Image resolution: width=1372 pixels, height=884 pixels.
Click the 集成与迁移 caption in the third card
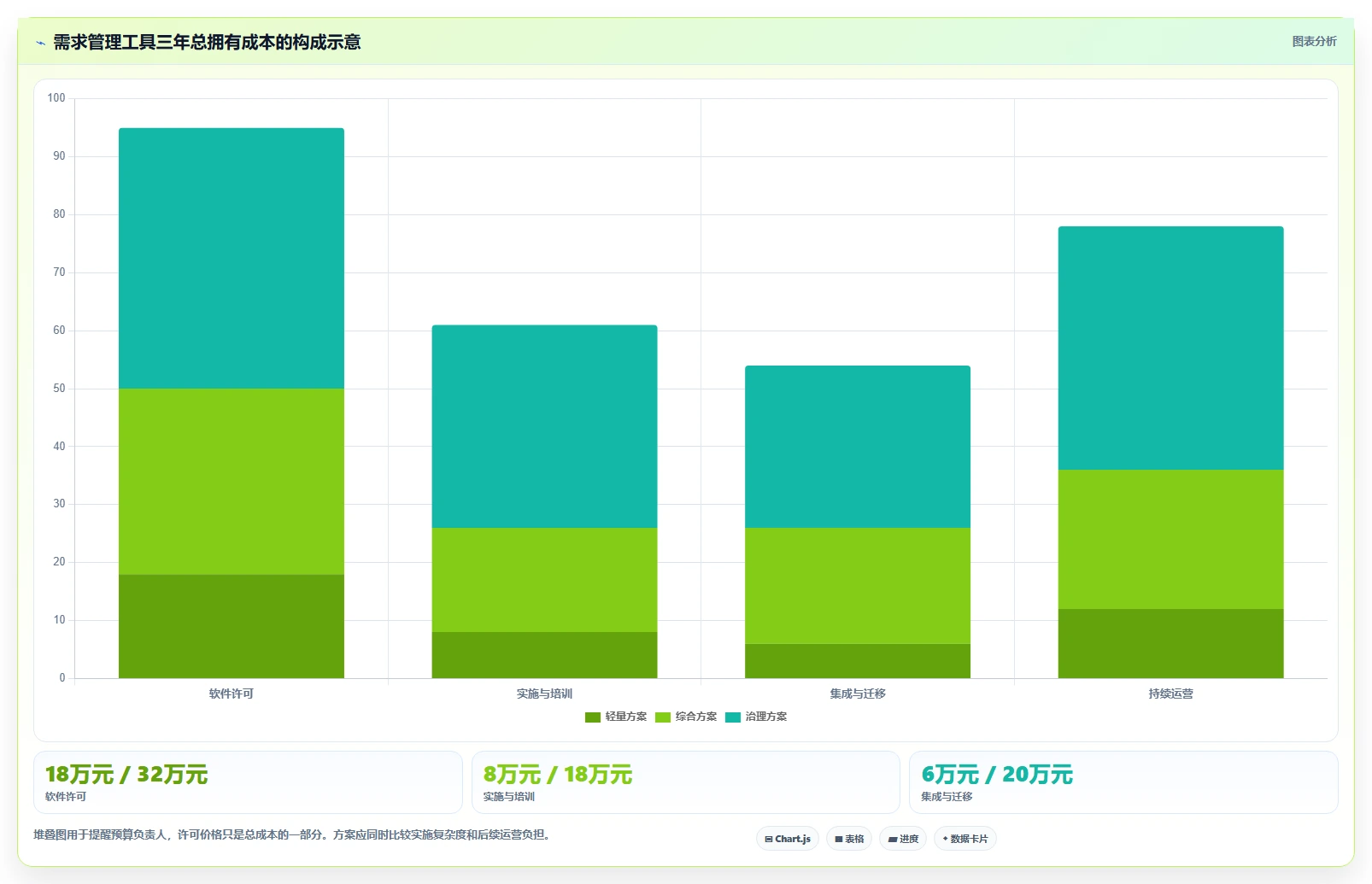[947, 797]
